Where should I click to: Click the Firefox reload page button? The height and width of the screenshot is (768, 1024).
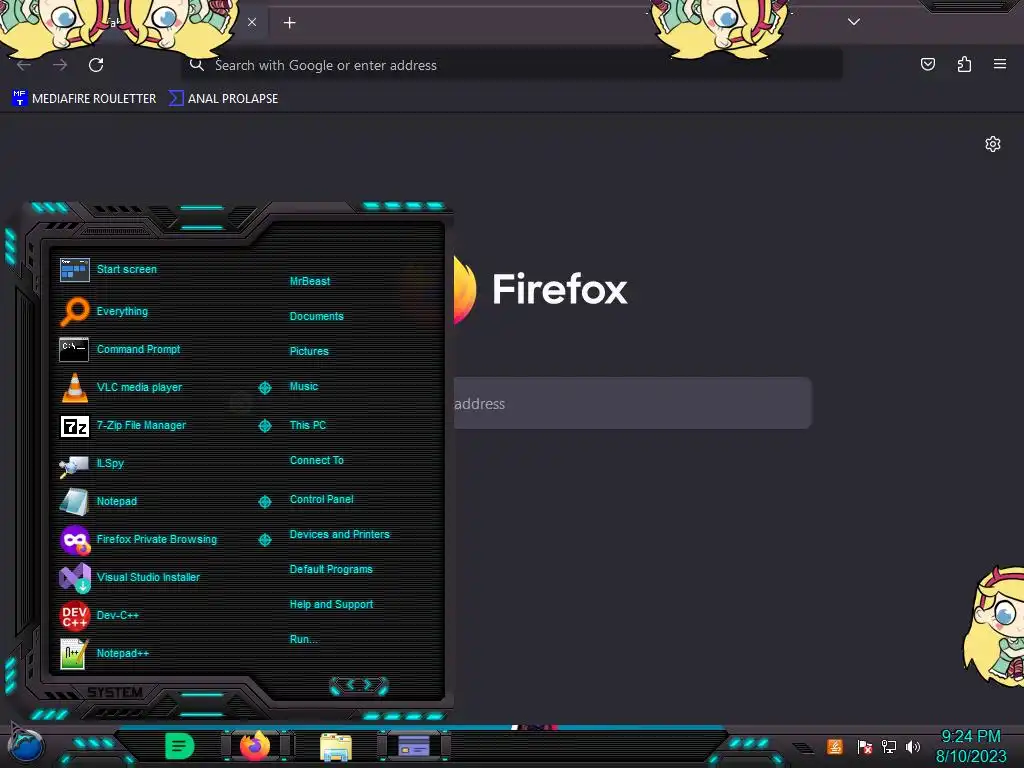point(96,65)
